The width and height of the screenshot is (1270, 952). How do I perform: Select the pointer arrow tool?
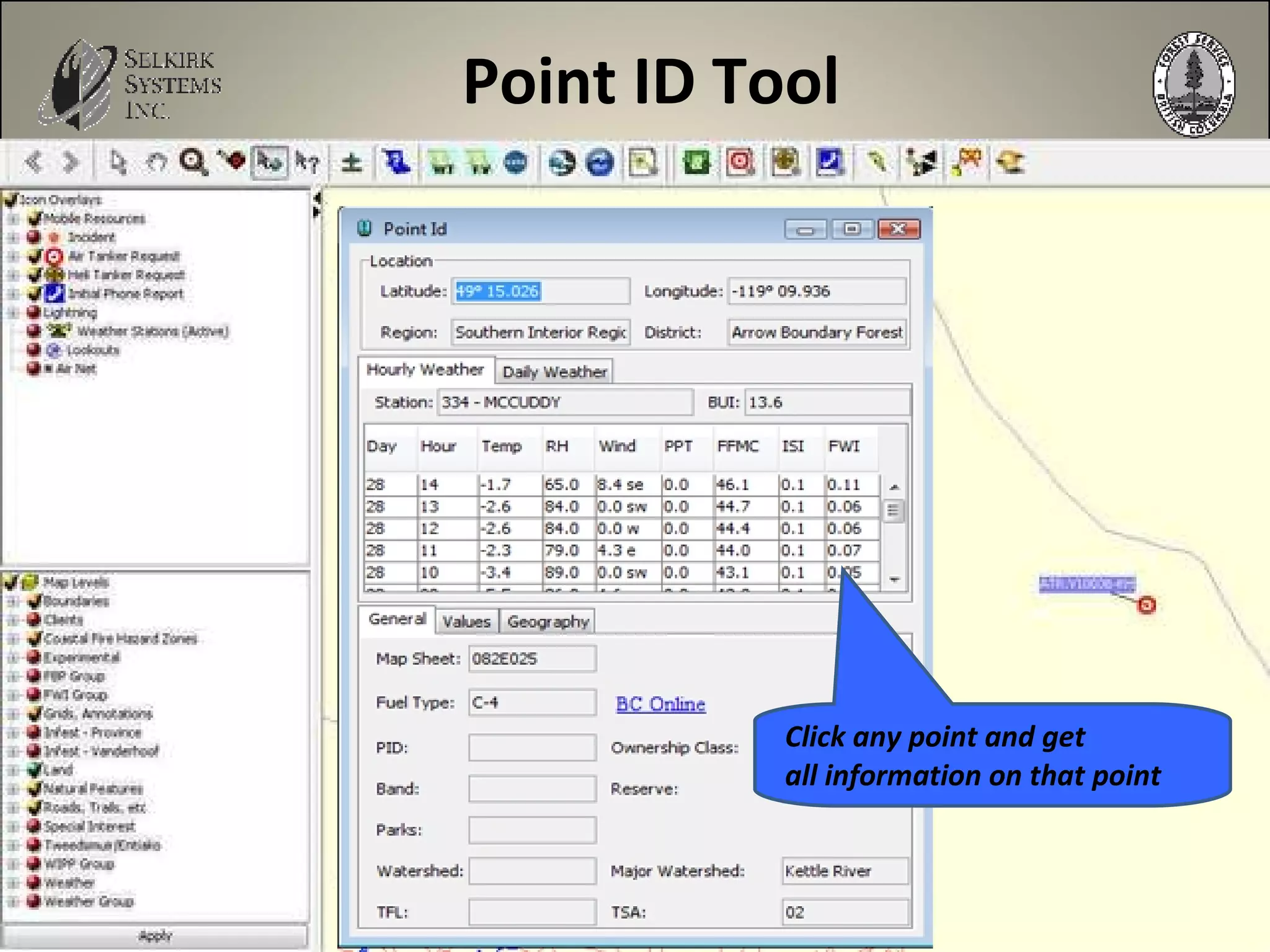118,162
